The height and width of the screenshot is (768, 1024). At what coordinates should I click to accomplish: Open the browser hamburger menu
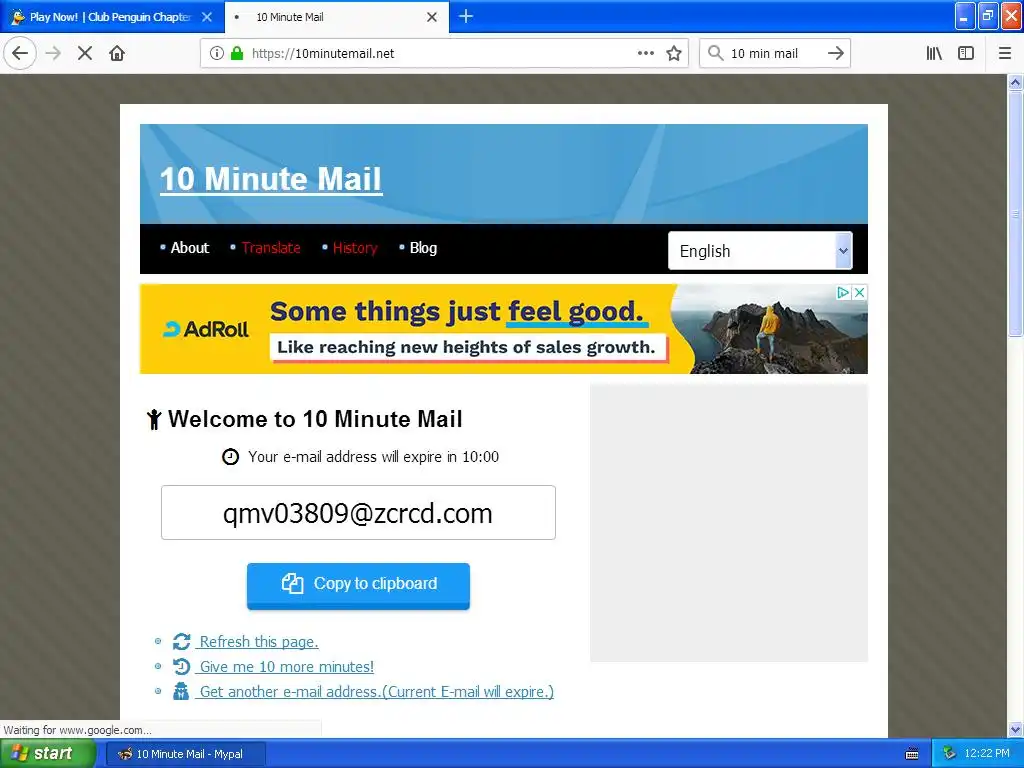pos(1005,53)
